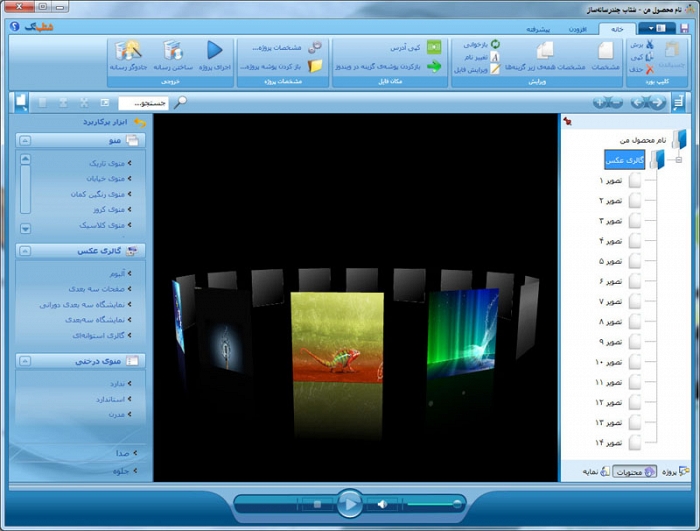The height and width of the screenshot is (531, 700).
Task: Collapse the منو (Menu) panel section
Action: tap(26, 141)
